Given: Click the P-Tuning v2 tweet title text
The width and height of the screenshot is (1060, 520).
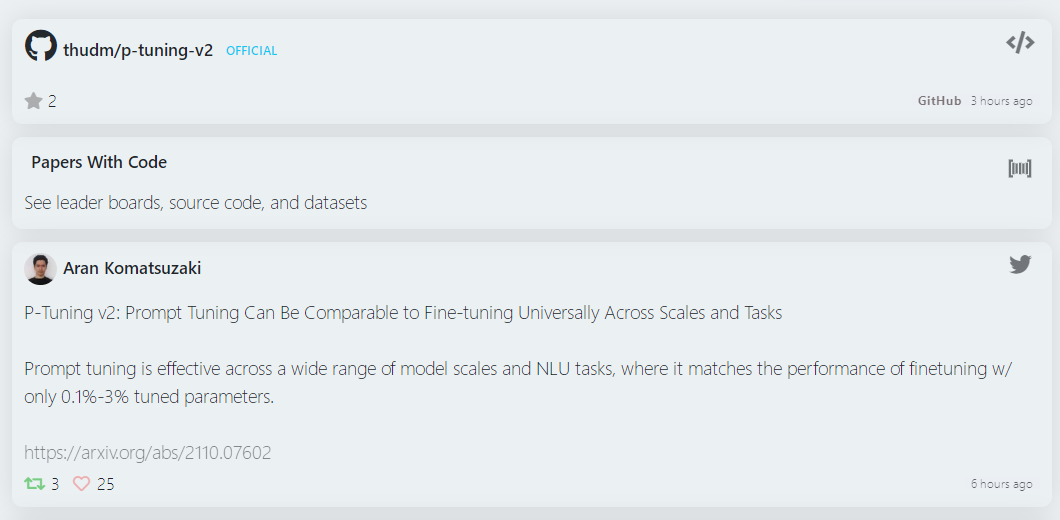Looking at the screenshot, I should (x=403, y=313).
